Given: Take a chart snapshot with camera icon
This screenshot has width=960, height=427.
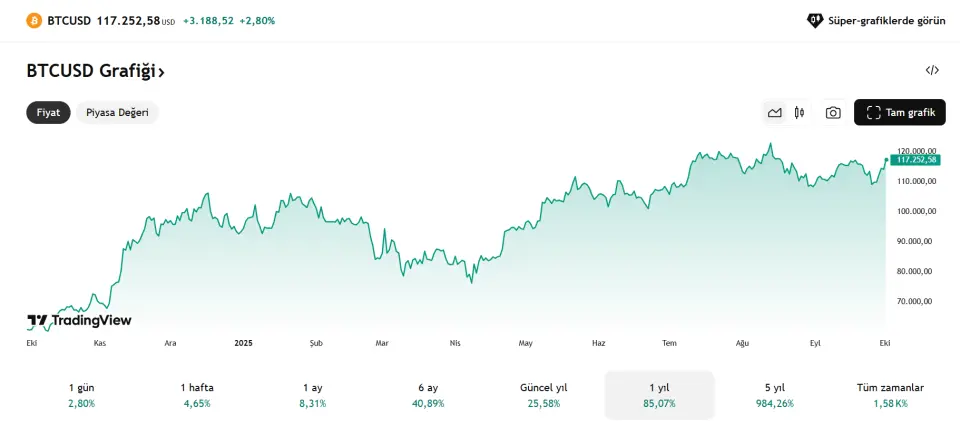Looking at the screenshot, I should pyautogui.click(x=833, y=113).
